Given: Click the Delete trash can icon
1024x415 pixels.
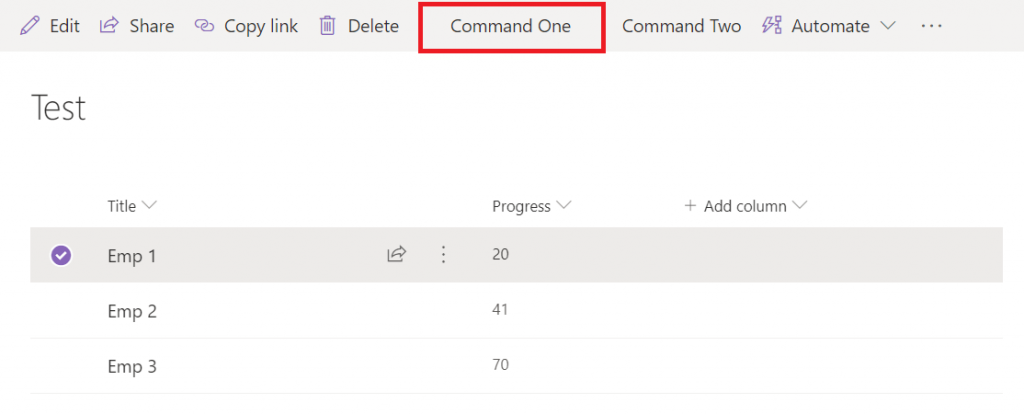Looking at the screenshot, I should tap(327, 26).
